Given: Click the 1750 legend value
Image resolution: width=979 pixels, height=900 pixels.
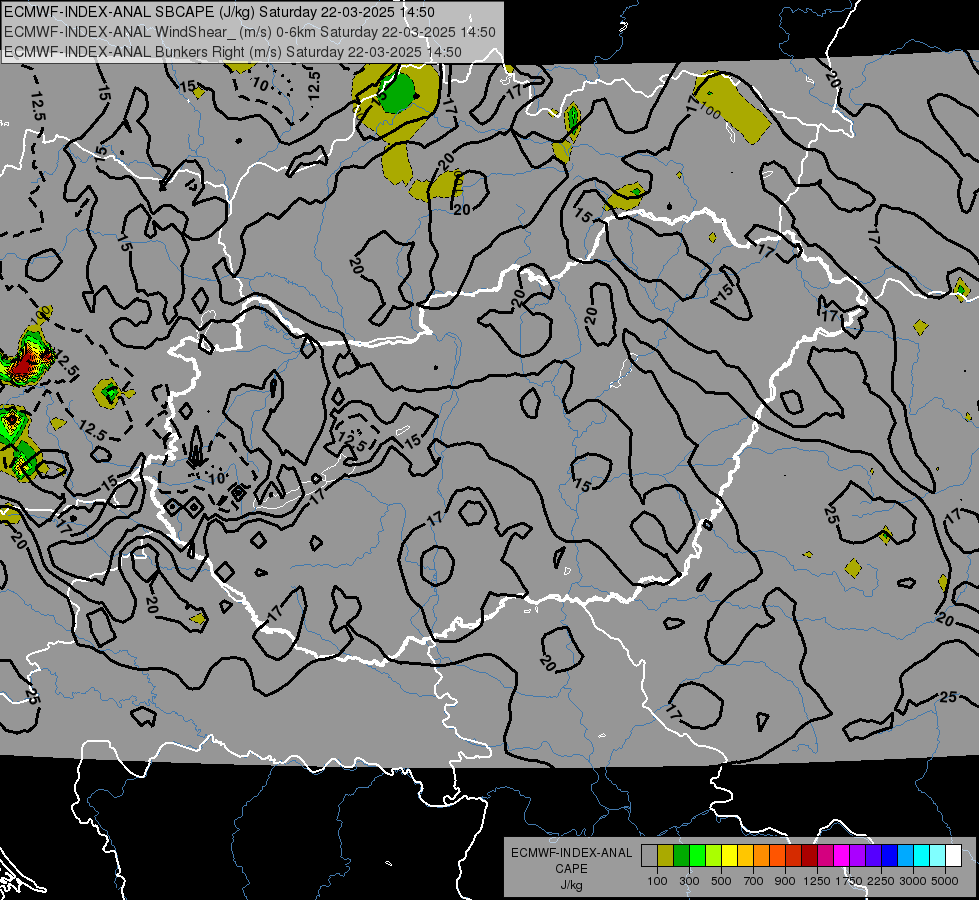Looking at the screenshot, I should [849, 881].
